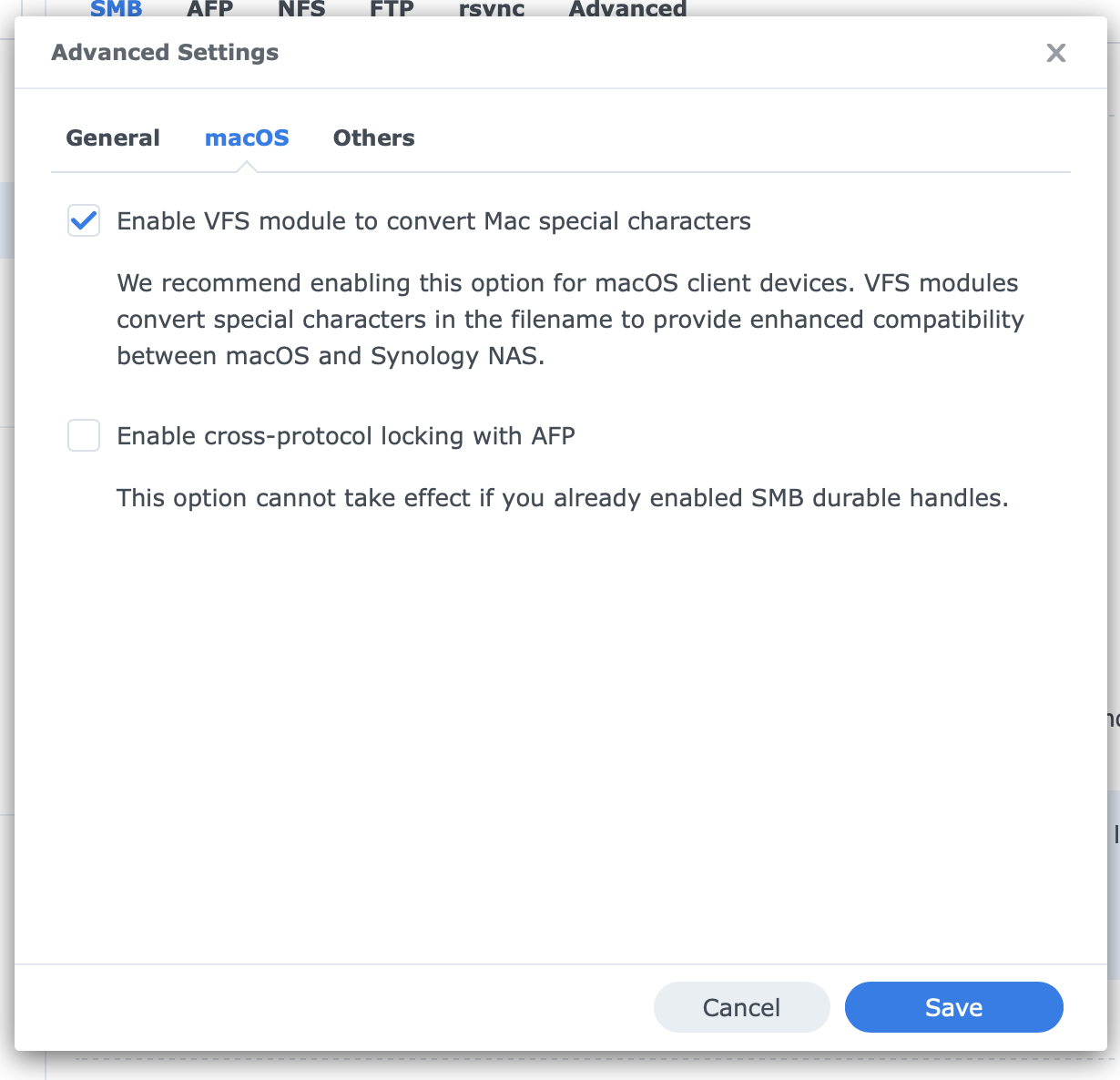Save the advanced settings
Viewport: 1120px width, 1080px height.
point(953,1007)
